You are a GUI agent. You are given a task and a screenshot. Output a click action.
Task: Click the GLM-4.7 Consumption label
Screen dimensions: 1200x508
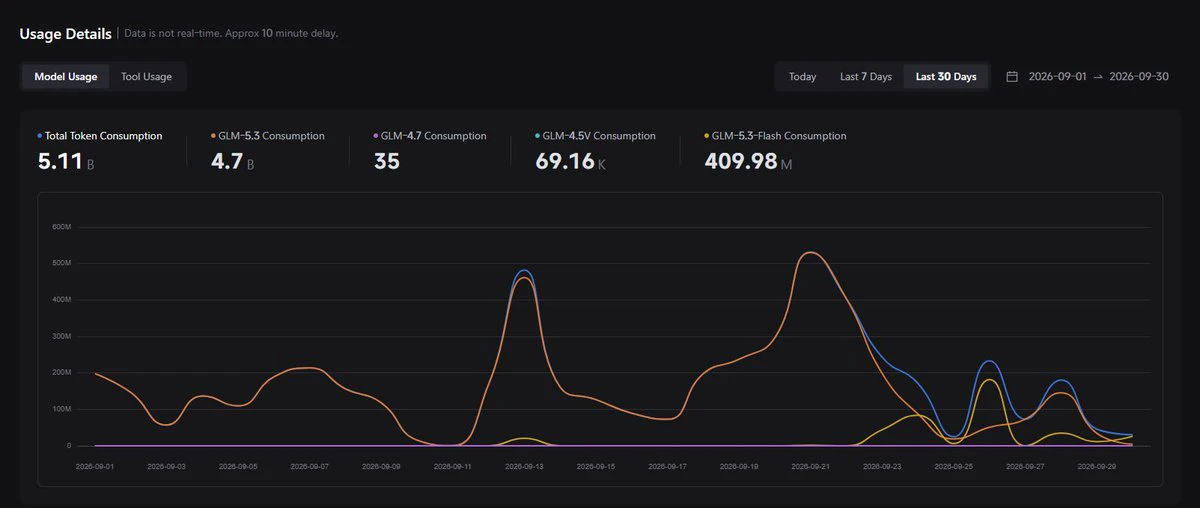(434, 136)
